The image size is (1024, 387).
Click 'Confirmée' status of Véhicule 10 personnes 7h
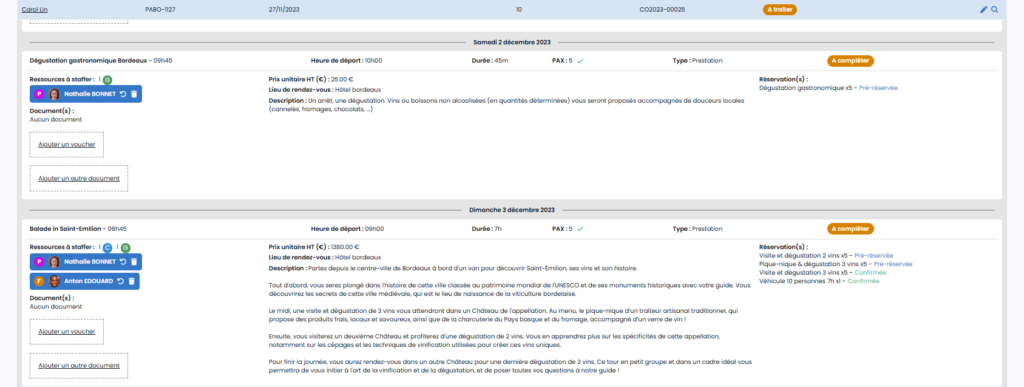point(863,281)
